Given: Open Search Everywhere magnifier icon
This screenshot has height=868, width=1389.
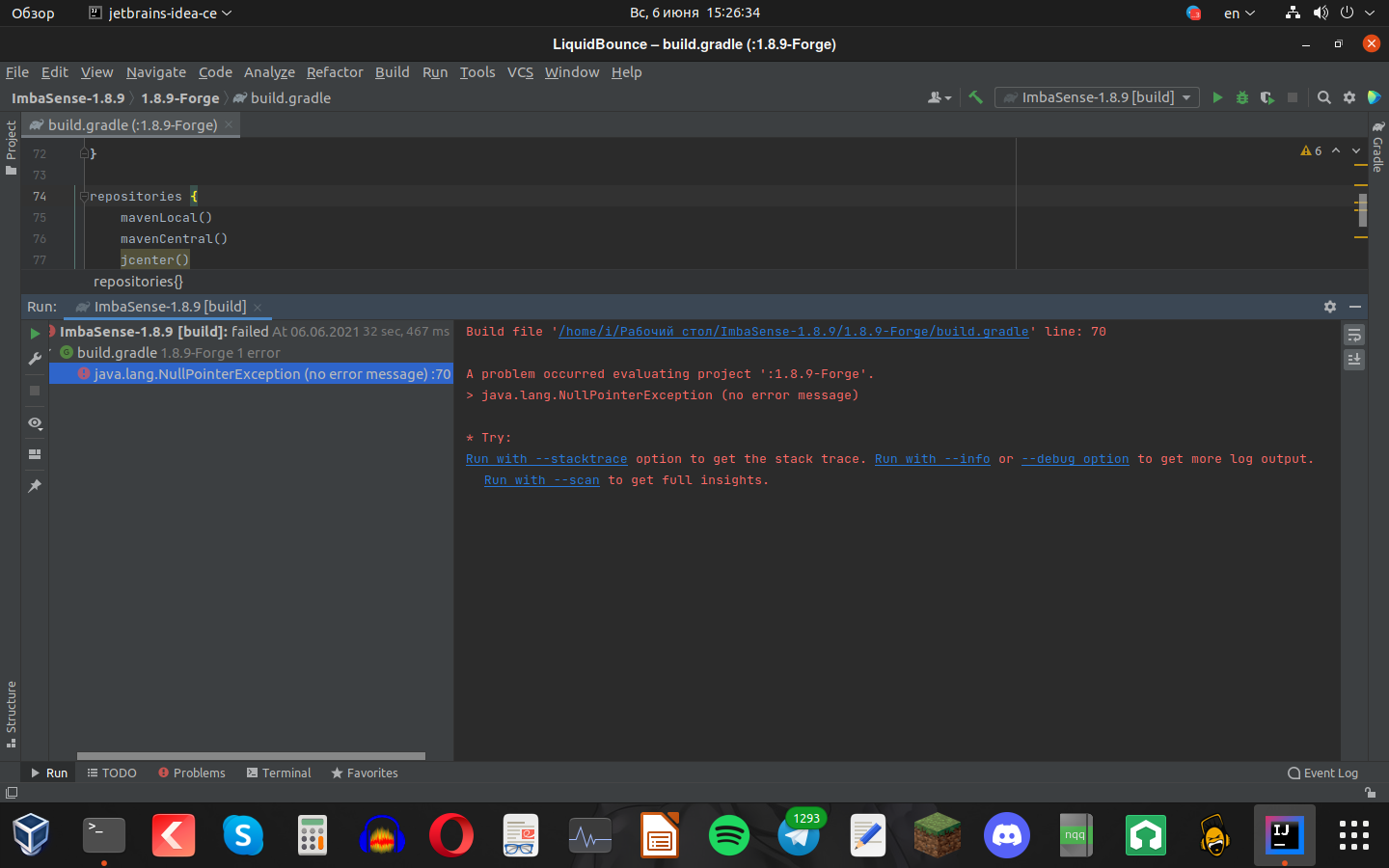Looking at the screenshot, I should [1324, 97].
